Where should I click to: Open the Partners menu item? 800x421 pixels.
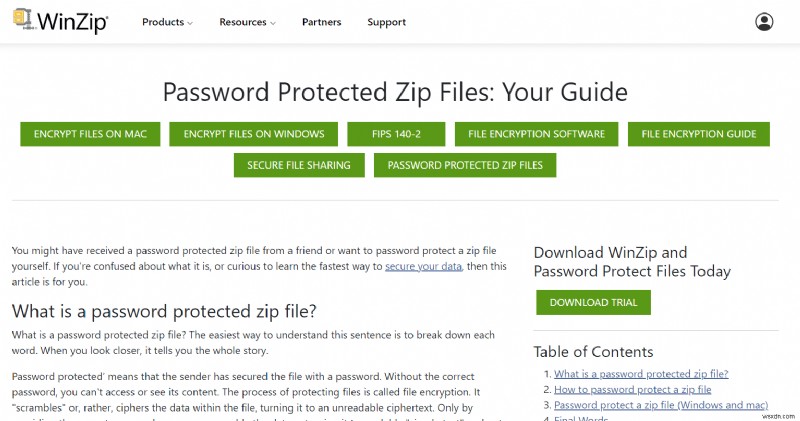(320, 22)
